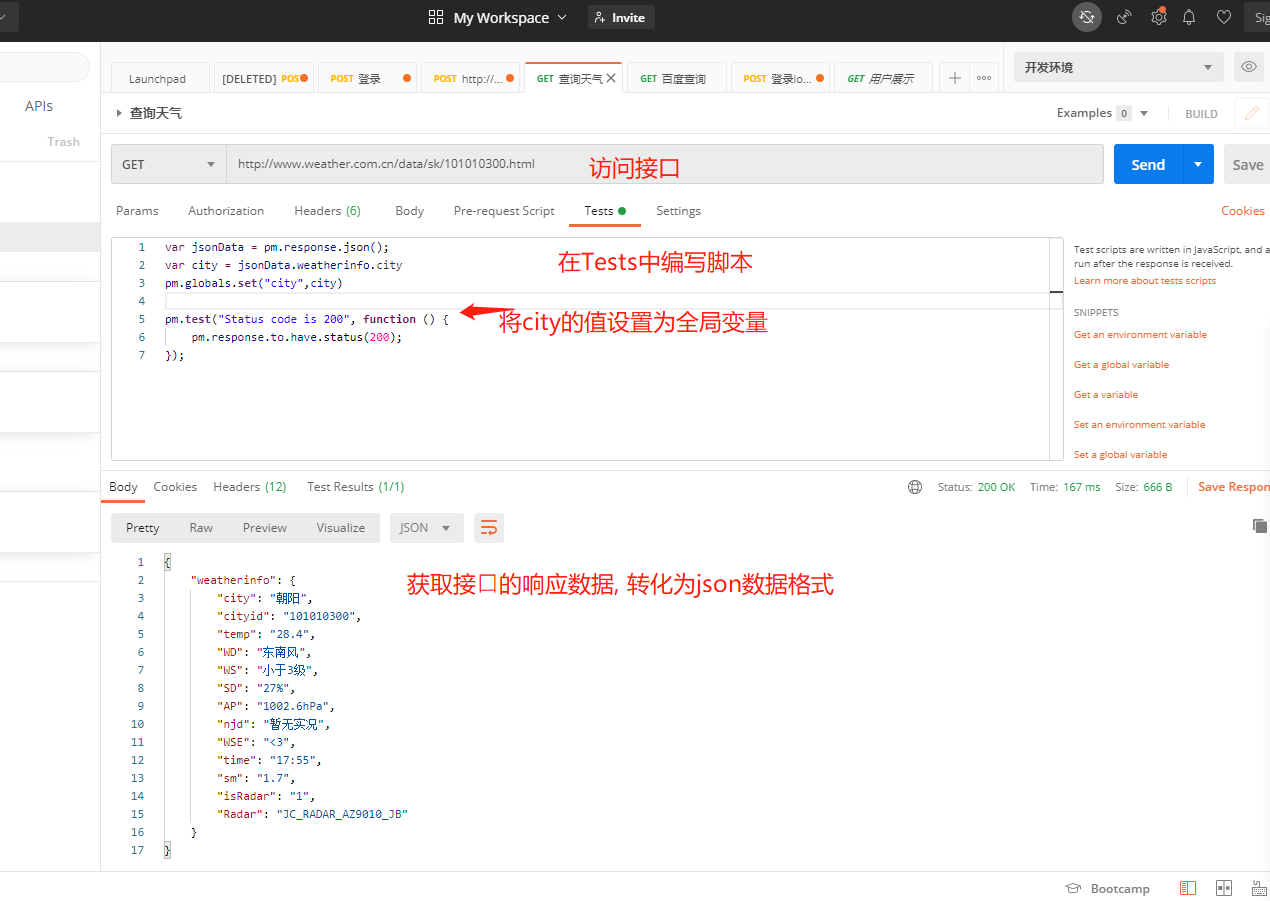
Task: Open the keyboard shortcuts icon
Action: [1258, 888]
